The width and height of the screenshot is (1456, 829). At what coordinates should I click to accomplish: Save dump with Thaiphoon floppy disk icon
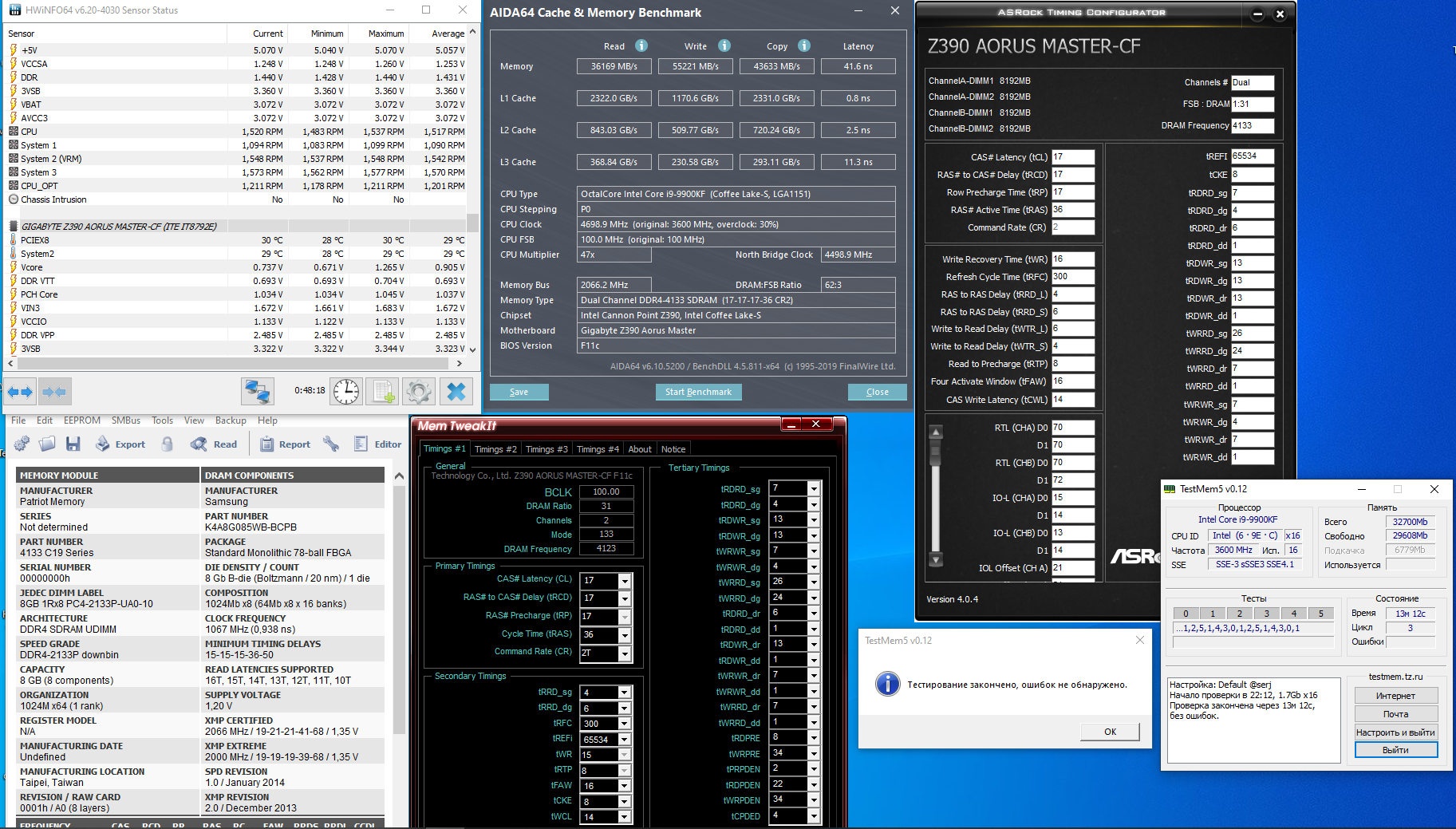point(73,444)
